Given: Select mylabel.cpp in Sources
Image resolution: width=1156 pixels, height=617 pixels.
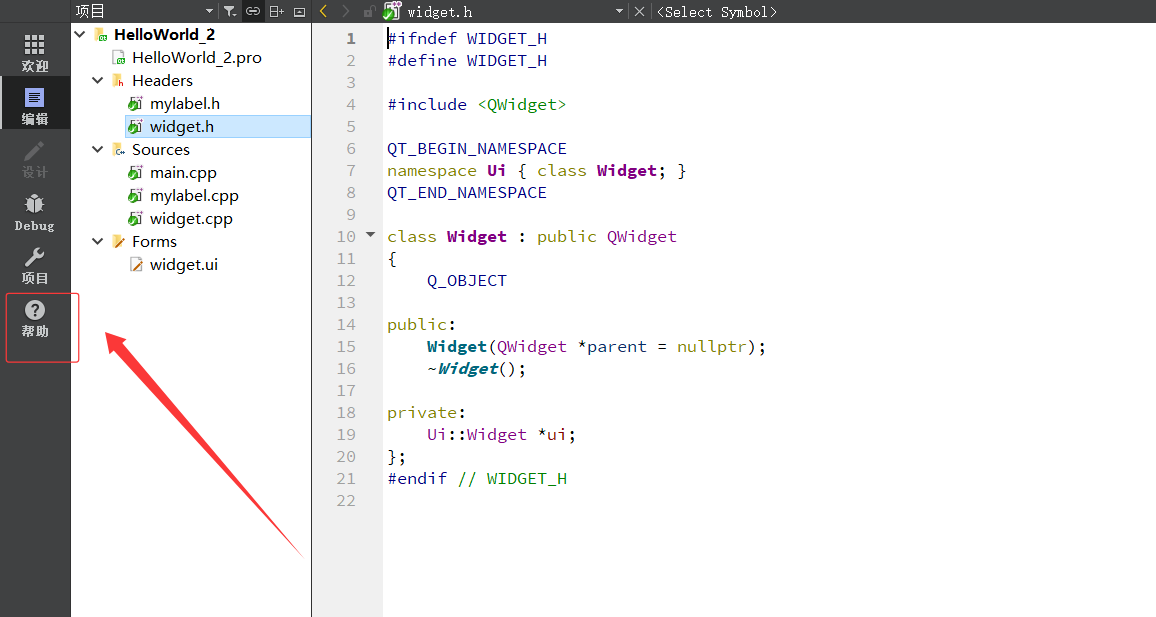Looking at the screenshot, I should pyautogui.click(x=195, y=195).
